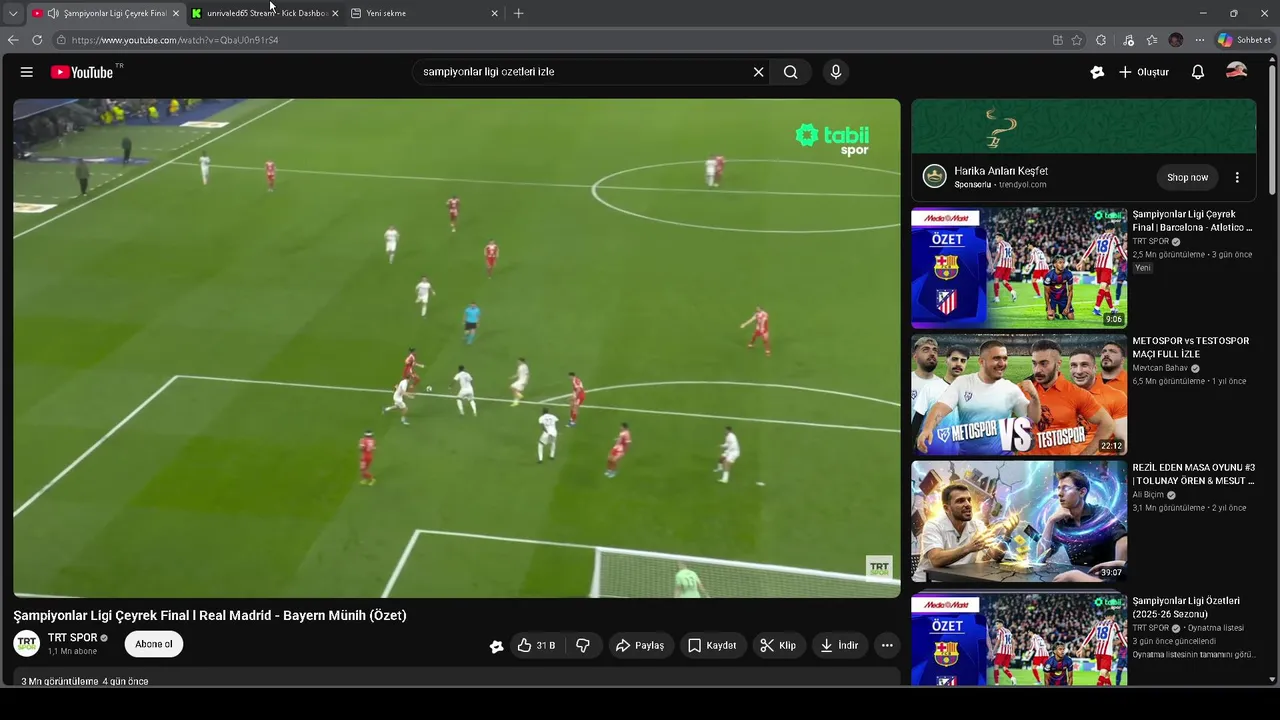Screen dimensions: 1280x720
Task: Mute the tab using the speaker icon
Action: [x=52, y=13]
